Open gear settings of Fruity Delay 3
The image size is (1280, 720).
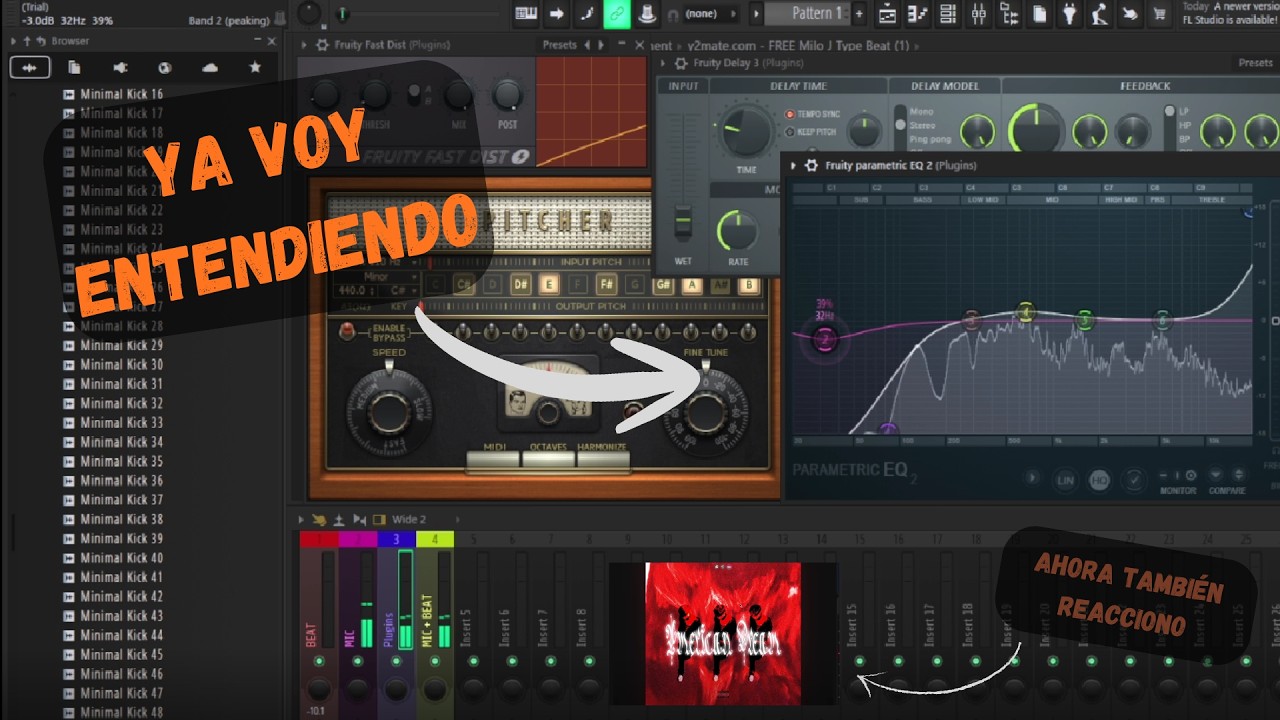[x=679, y=63]
